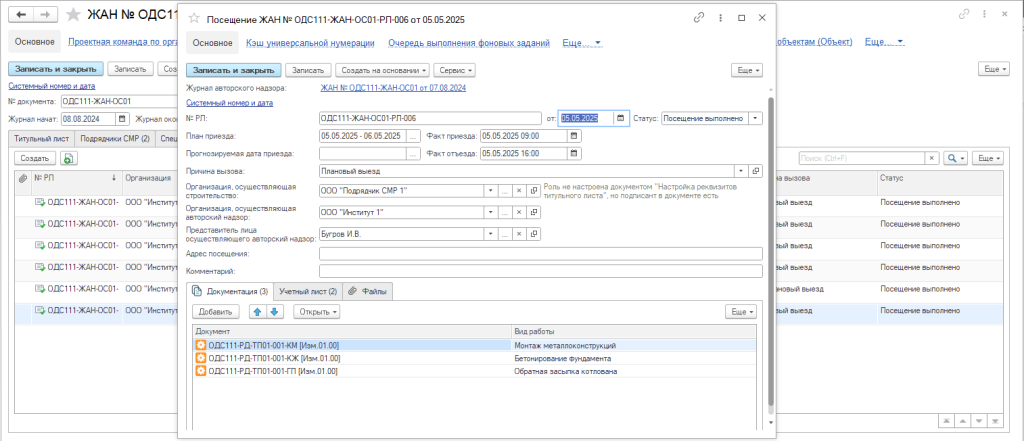Screen dimensions: 1024x441
Task: Click paperclip column header in main list
Action: click(24, 178)
